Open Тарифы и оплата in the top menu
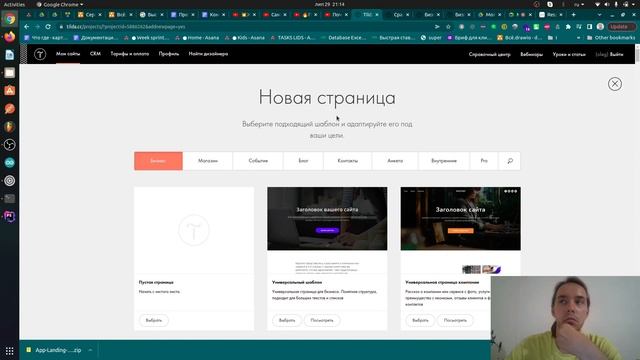 [x=130, y=54]
